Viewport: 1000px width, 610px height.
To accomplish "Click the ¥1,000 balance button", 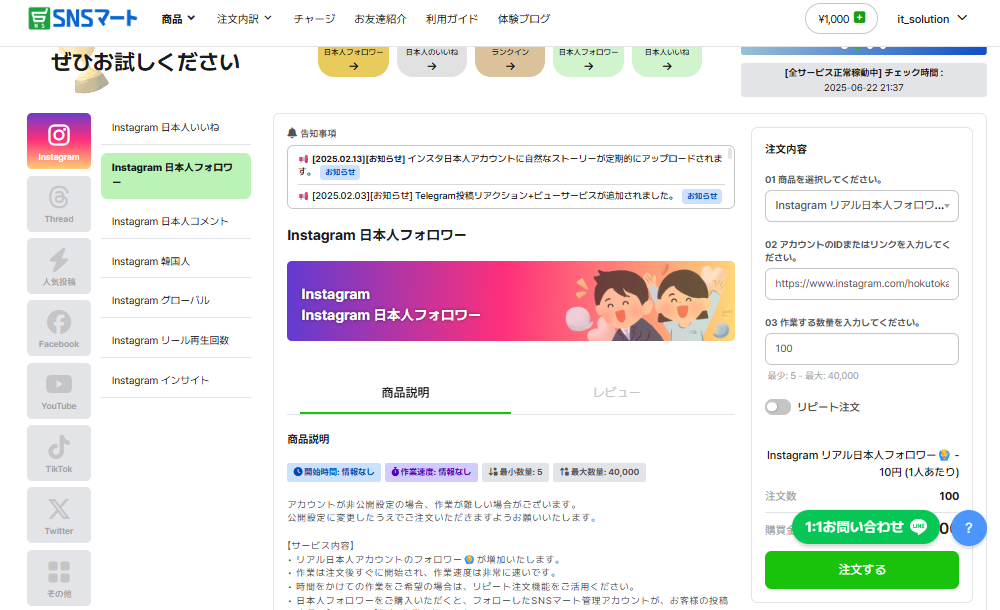I will [841, 19].
